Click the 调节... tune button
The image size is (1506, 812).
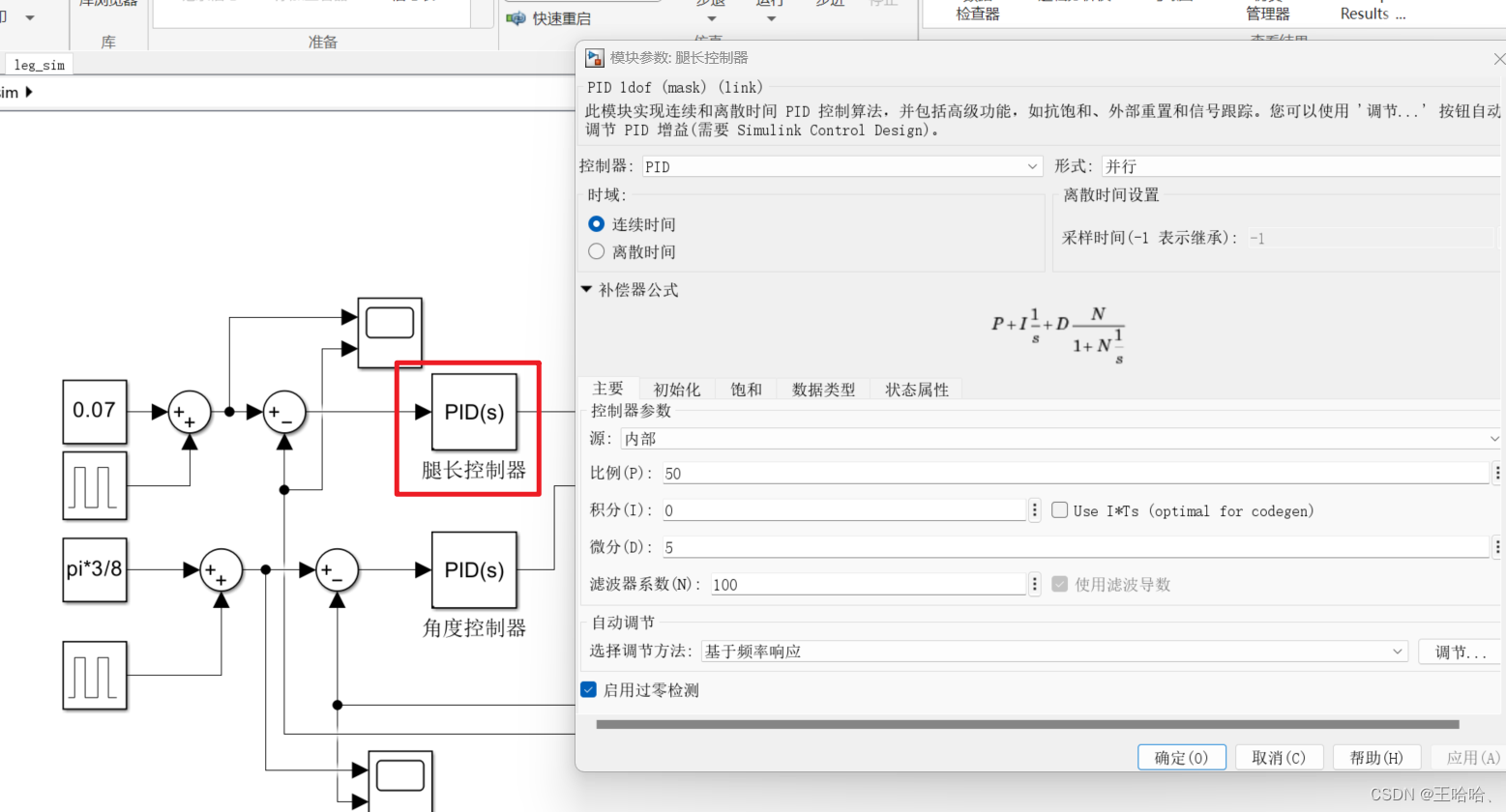pos(1461,652)
